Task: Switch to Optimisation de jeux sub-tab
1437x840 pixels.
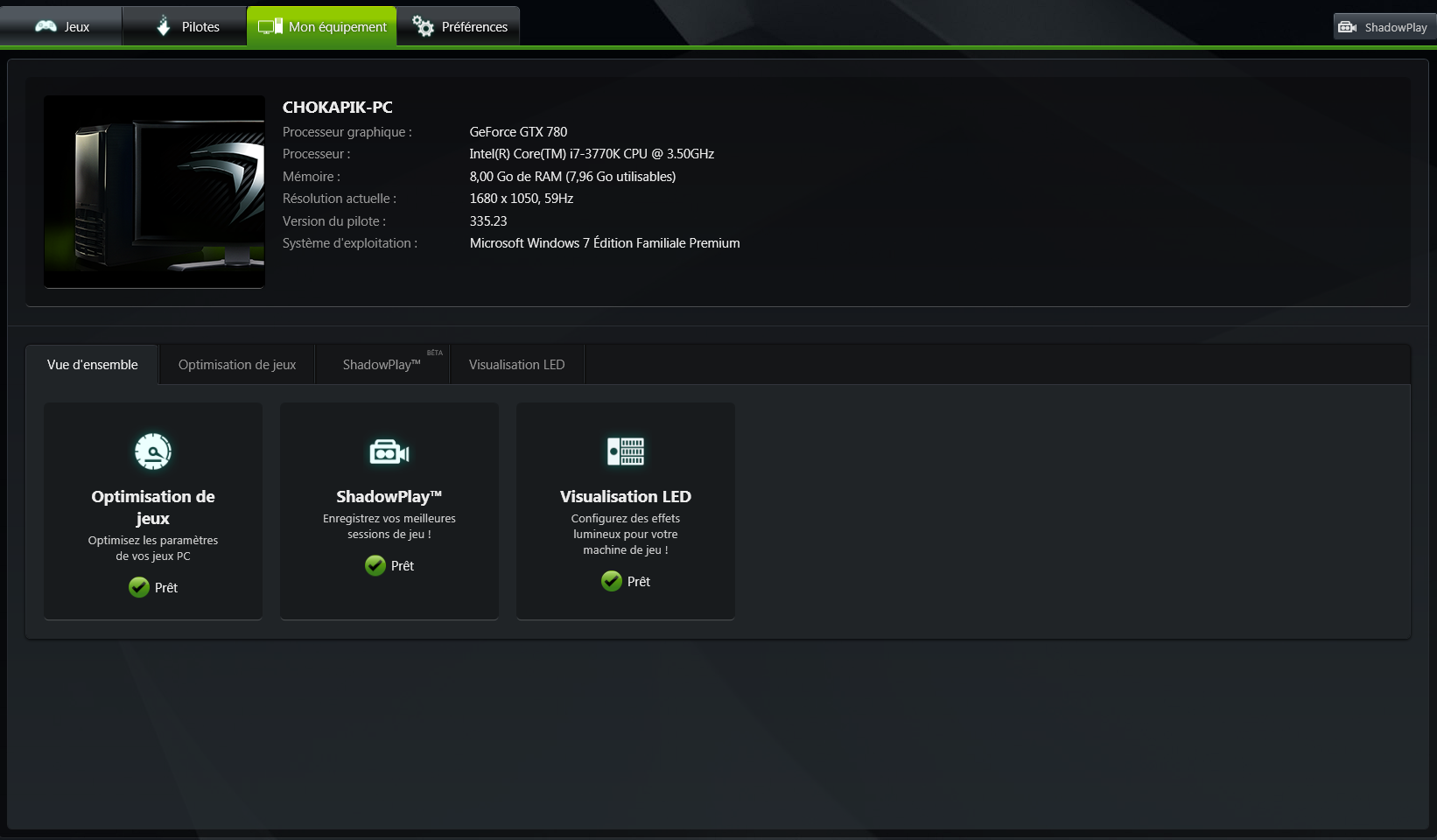Action: click(x=237, y=365)
